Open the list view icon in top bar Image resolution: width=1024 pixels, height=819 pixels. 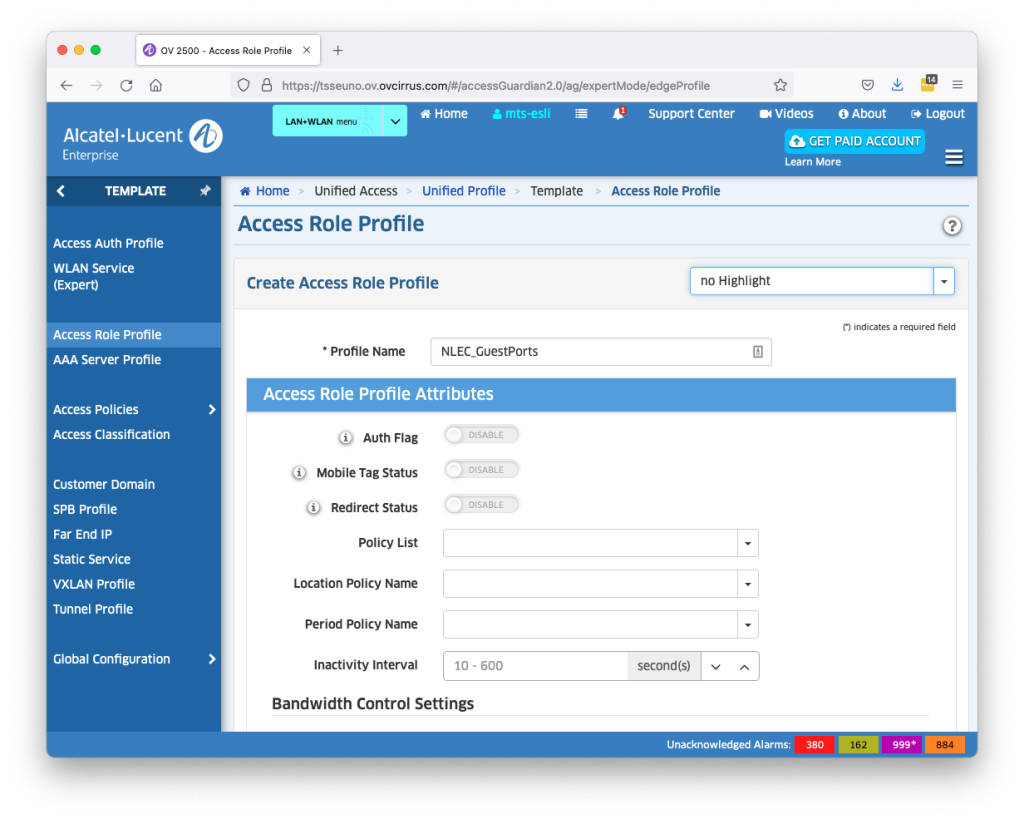(x=581, y=114)
